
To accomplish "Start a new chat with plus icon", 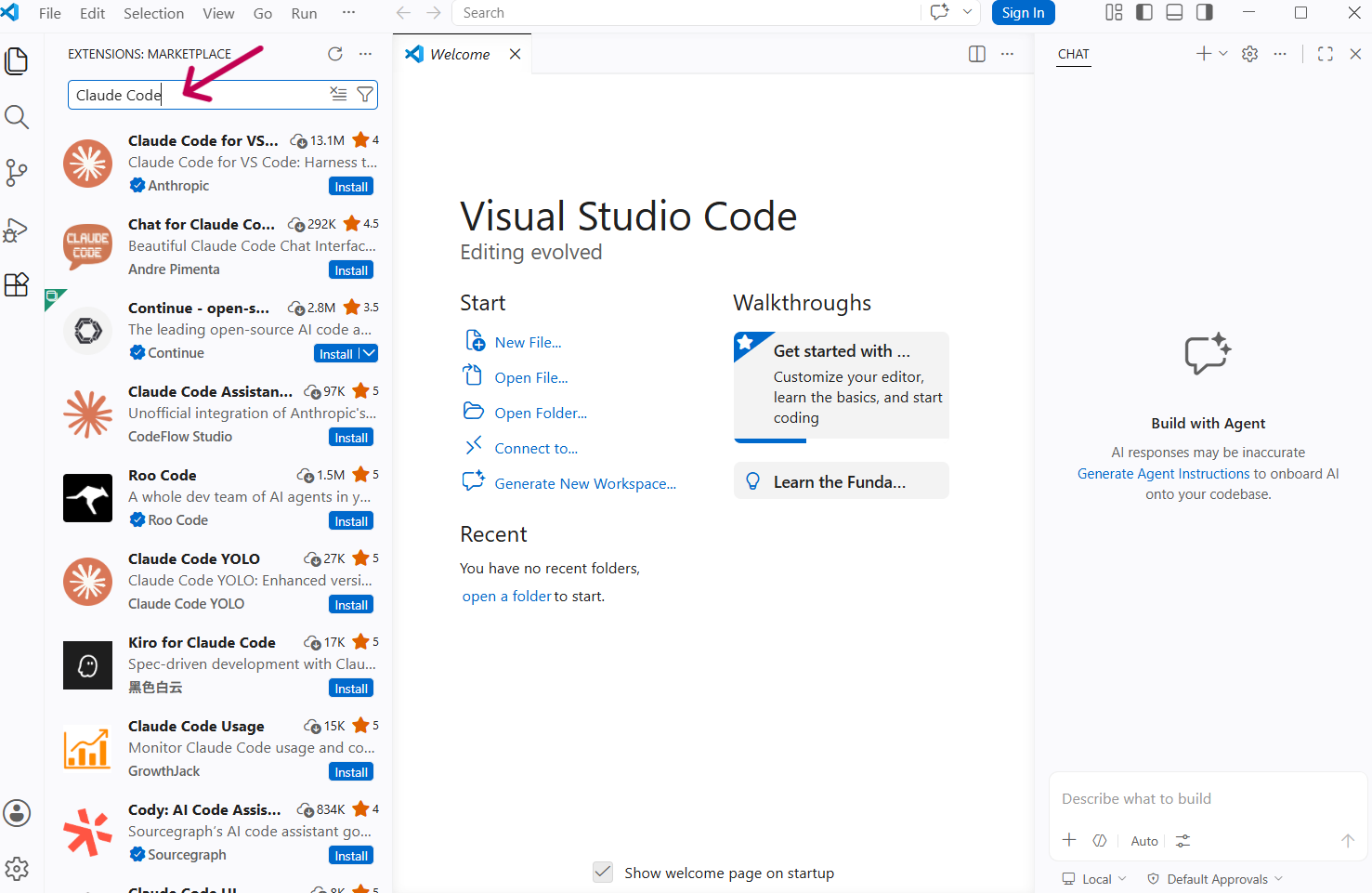I will point(1204,54).
